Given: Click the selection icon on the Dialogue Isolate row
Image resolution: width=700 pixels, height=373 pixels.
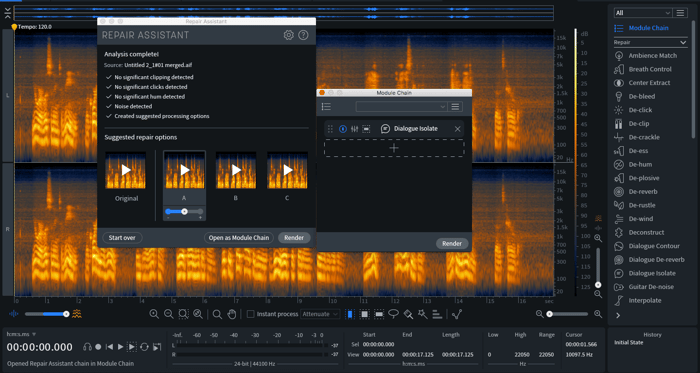Looking at the screenshot, I should [x=366, y=129].
